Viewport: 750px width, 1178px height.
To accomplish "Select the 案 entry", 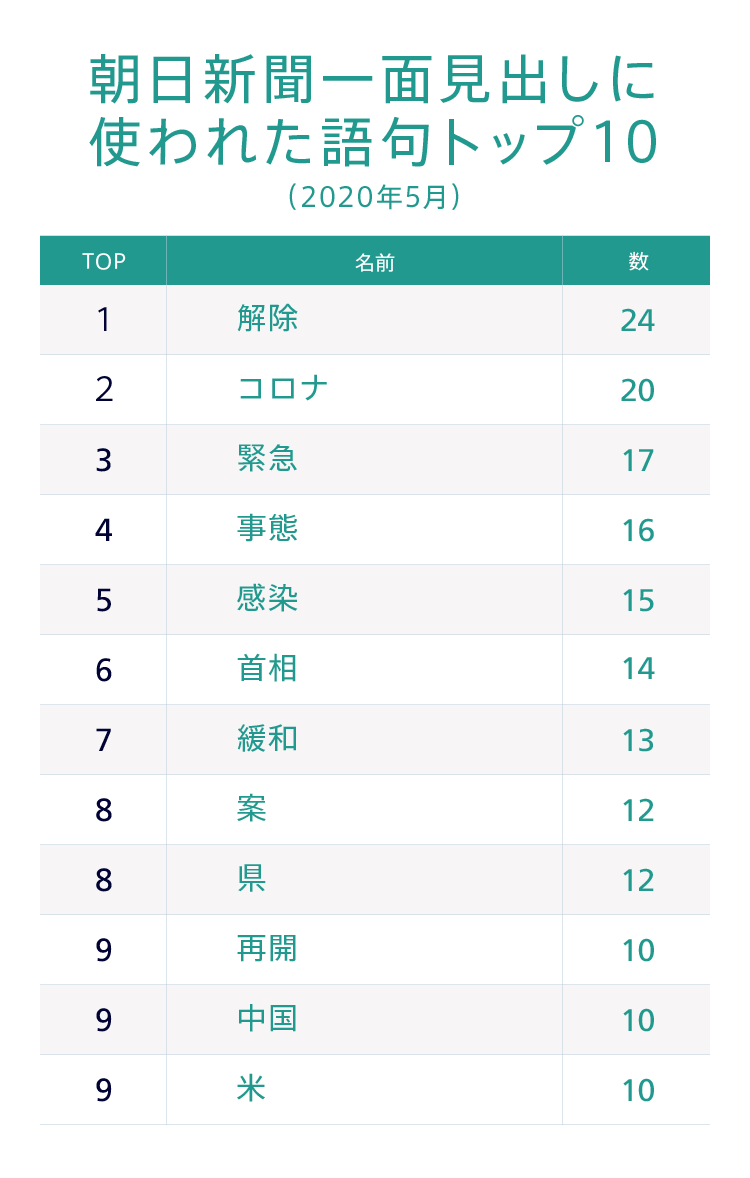I will coord(252,809).
